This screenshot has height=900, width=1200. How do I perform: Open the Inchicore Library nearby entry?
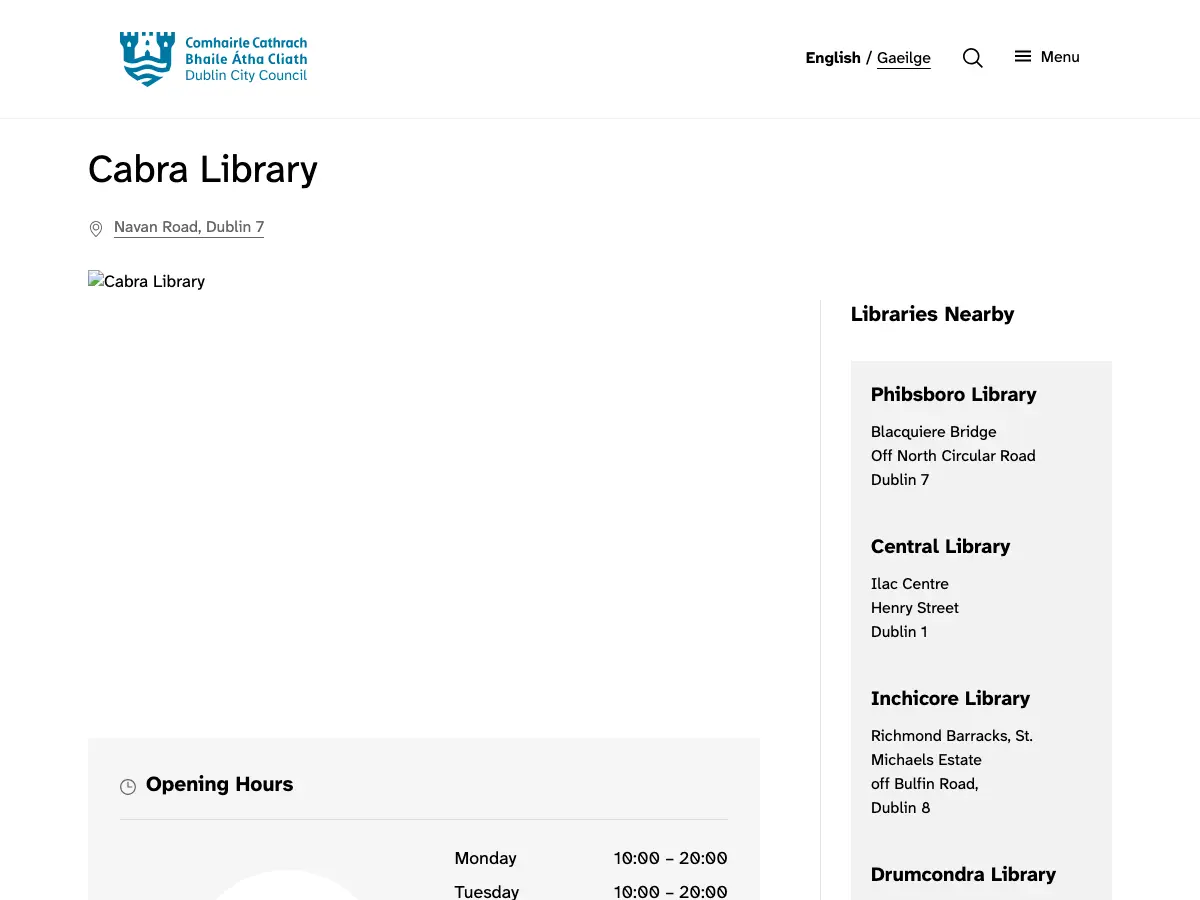(x=951, y=698)
